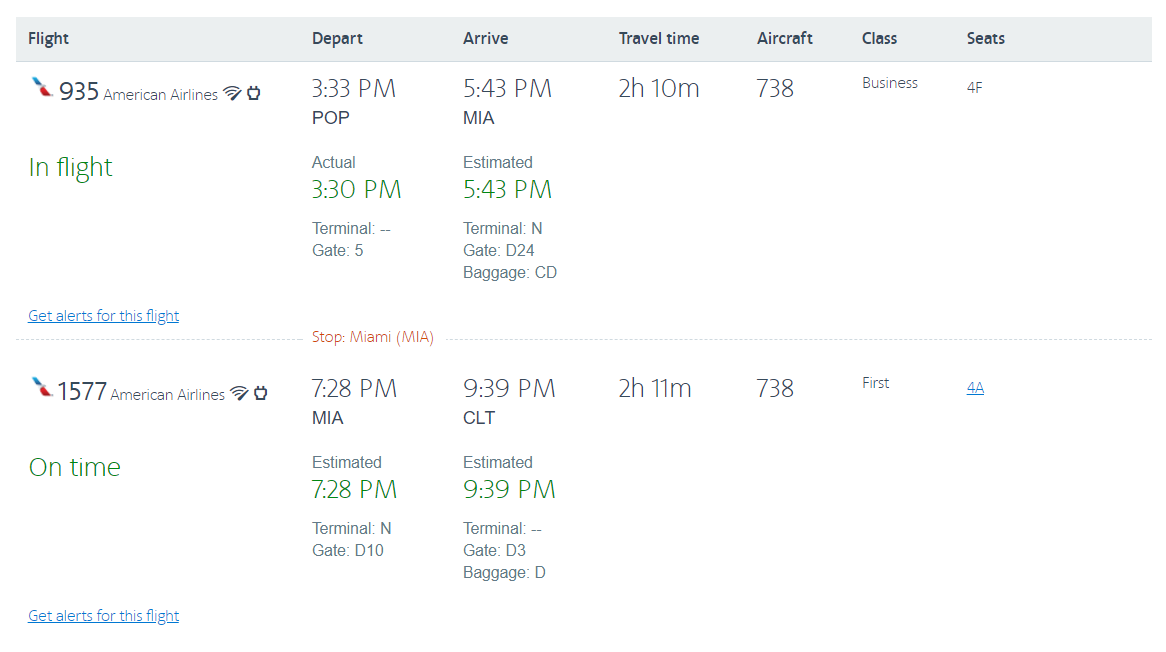Viewport: 1166px width, 652px height.
Task: Open alerts link for flight 935
Action: point(103,316)
